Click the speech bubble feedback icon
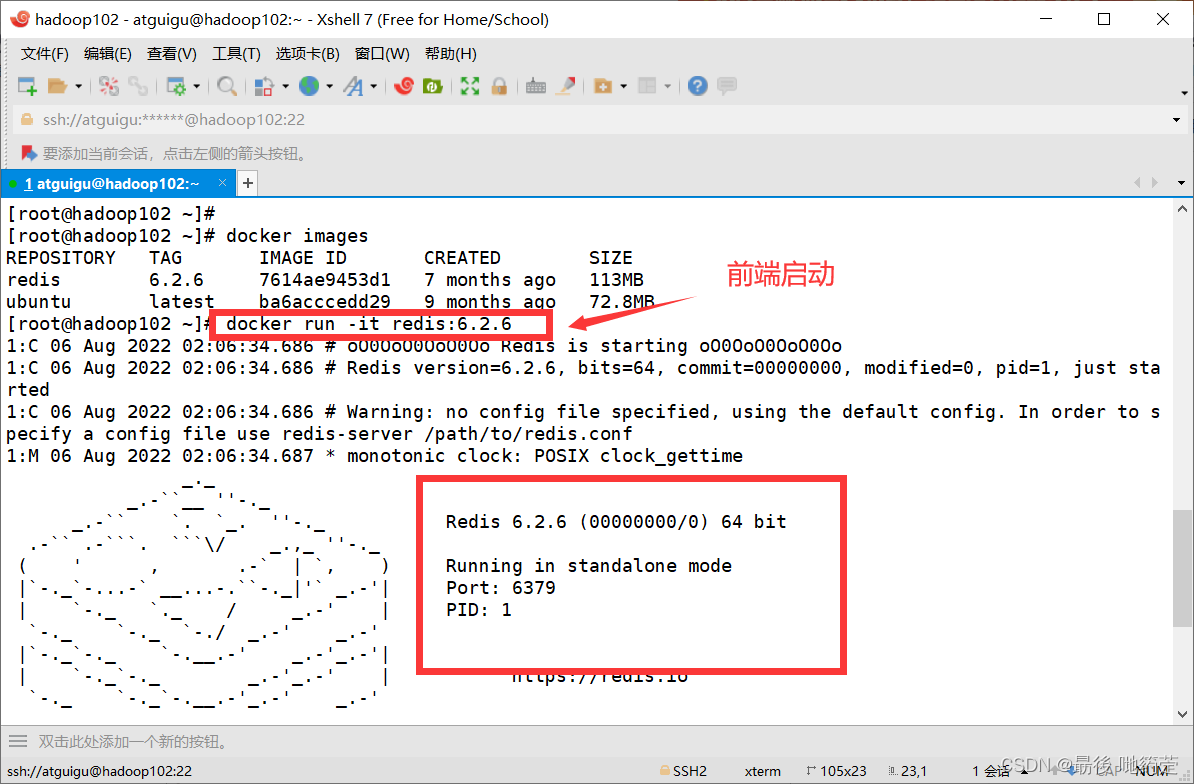This screenshot has height=784, width=1194. tap(727, 86)
